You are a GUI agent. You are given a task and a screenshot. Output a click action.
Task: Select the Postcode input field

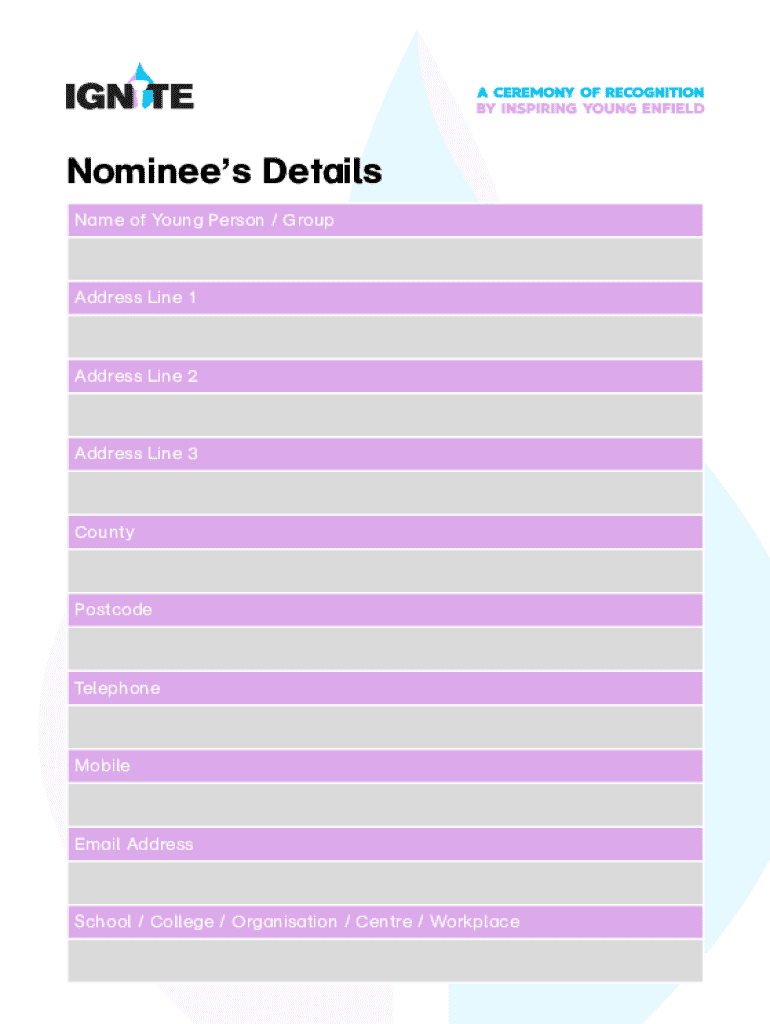click(x=385, y=649)
